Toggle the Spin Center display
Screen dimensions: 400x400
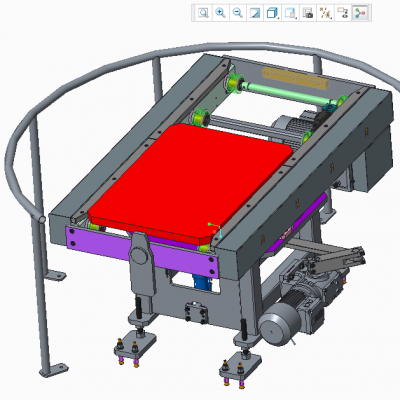pos(360,13)
